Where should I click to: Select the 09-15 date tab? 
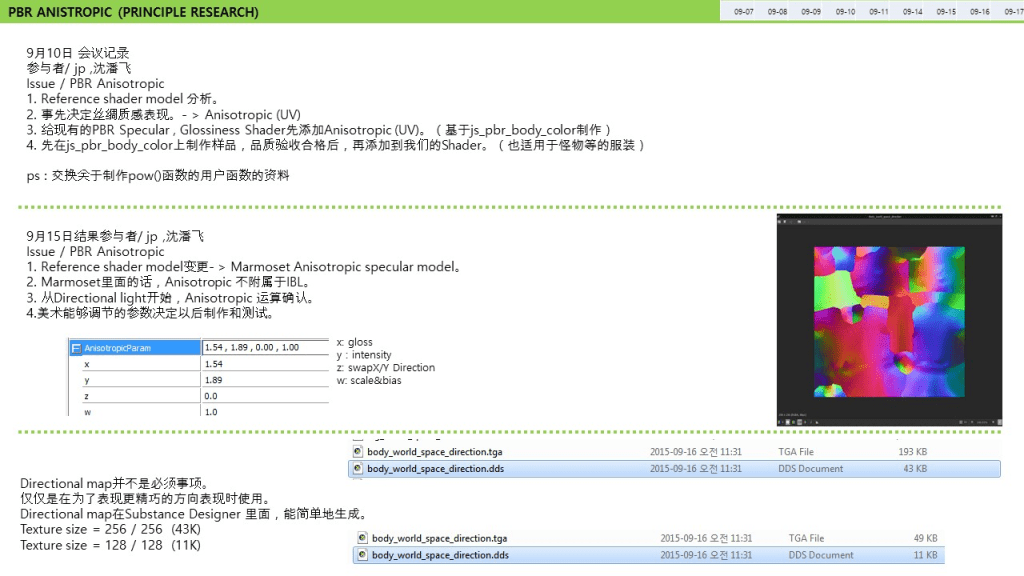(x=946, y=12)
